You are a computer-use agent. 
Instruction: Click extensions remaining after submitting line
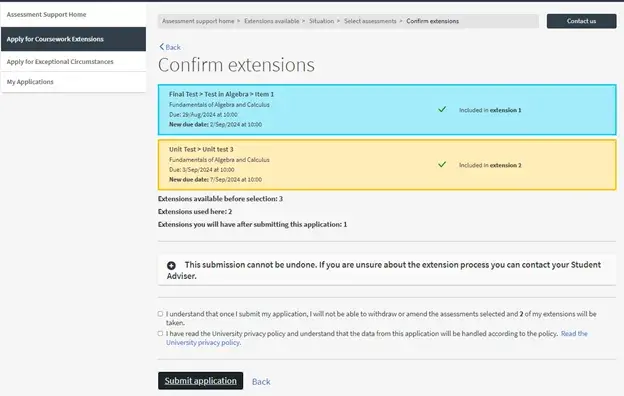coord(252,224)
